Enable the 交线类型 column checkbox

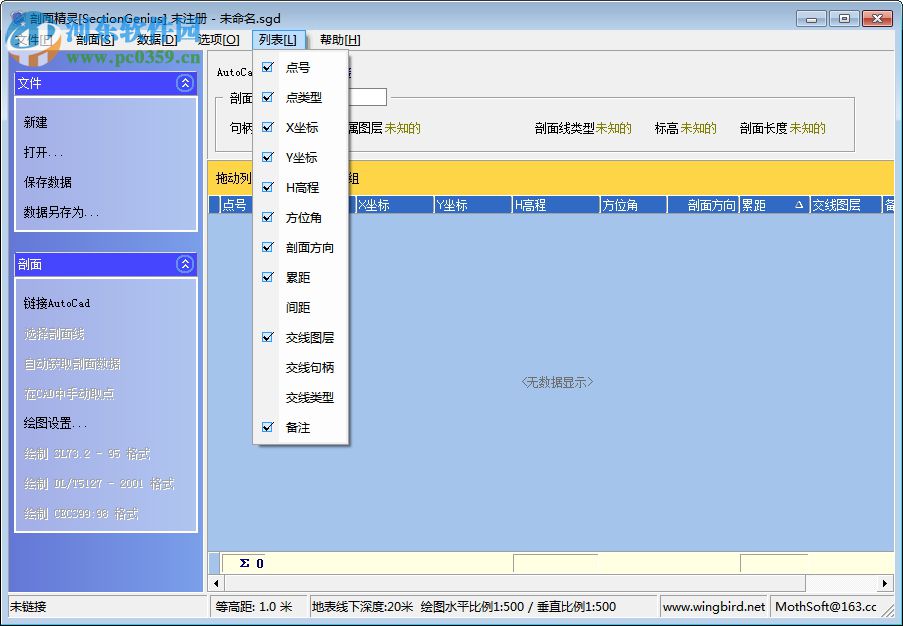click(266, 398)
